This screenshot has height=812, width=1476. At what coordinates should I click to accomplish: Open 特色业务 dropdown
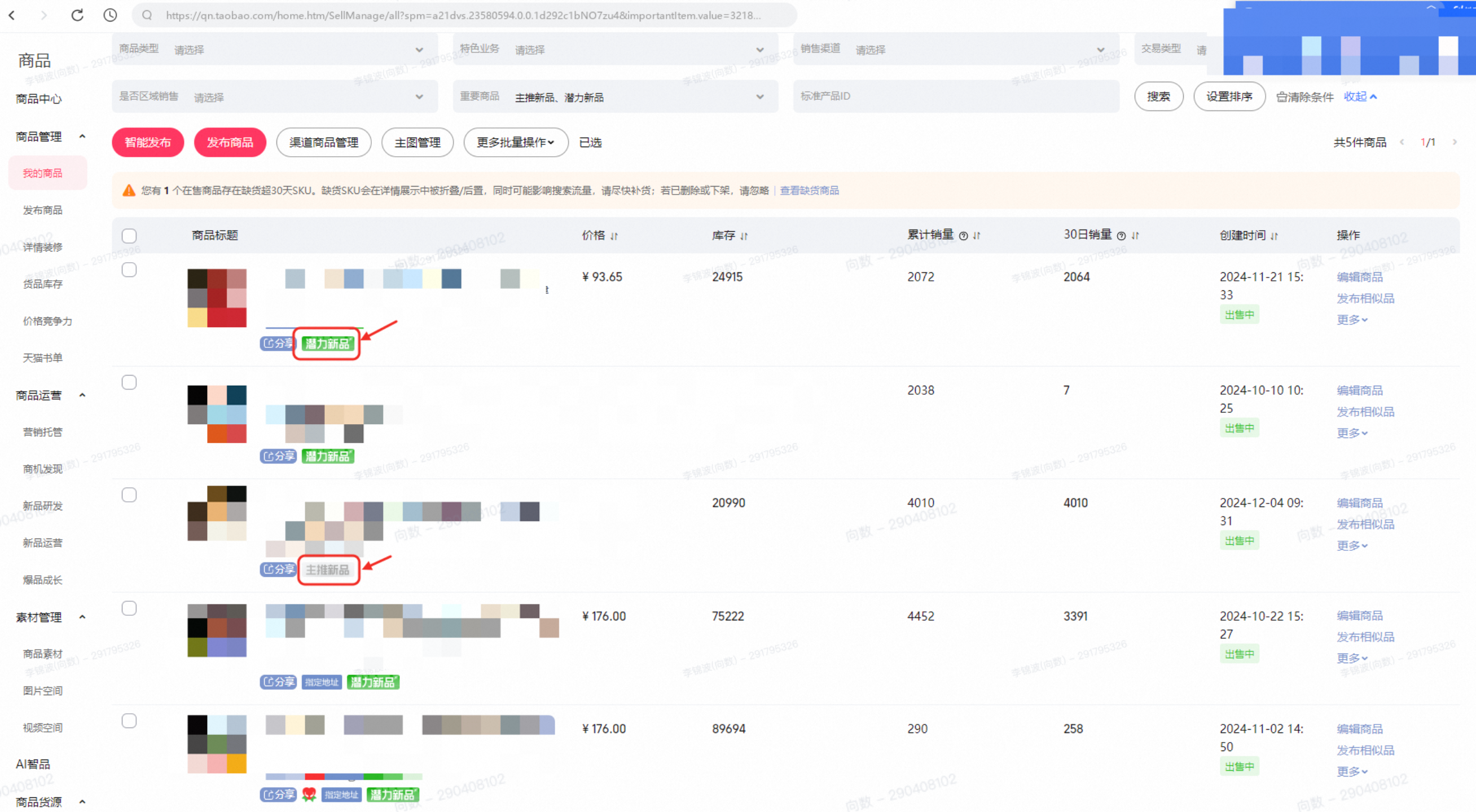click(616, 49)
